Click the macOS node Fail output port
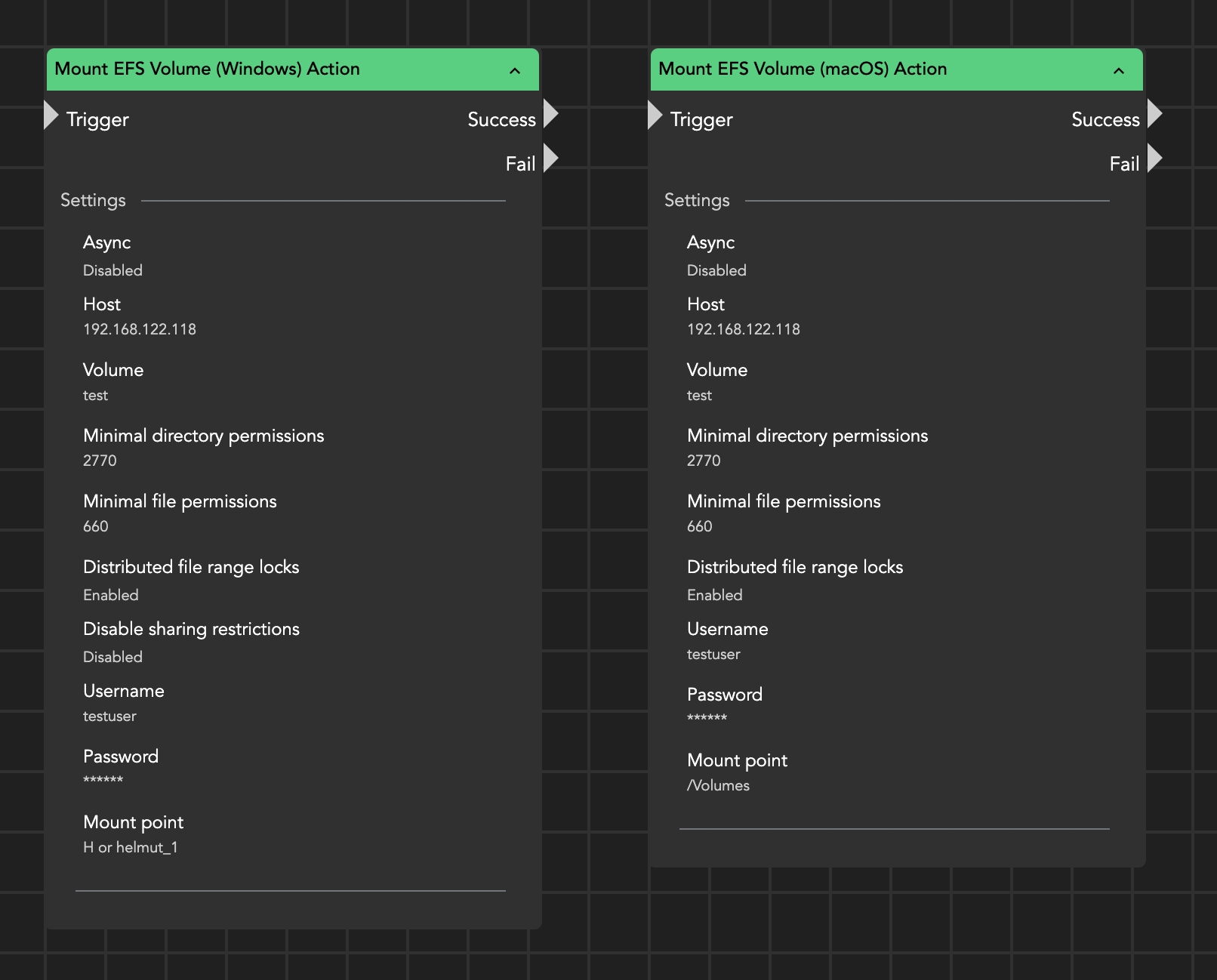 1154,159
